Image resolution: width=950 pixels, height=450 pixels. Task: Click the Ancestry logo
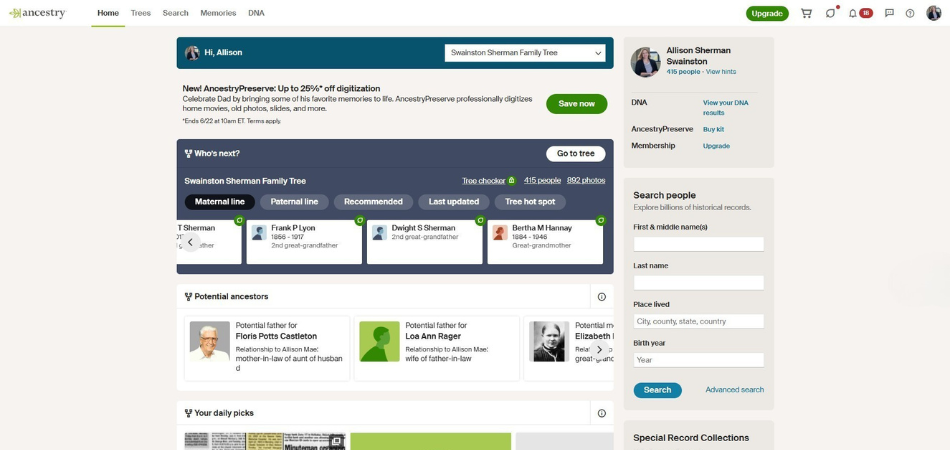(38, 13)
